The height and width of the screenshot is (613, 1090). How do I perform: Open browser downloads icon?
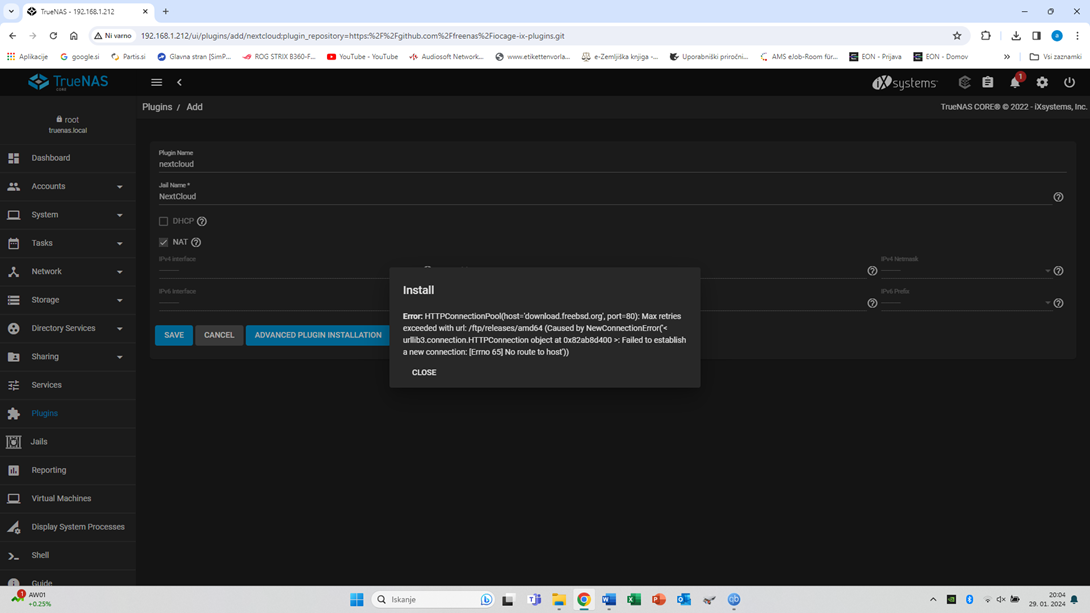click(1016, 35)
